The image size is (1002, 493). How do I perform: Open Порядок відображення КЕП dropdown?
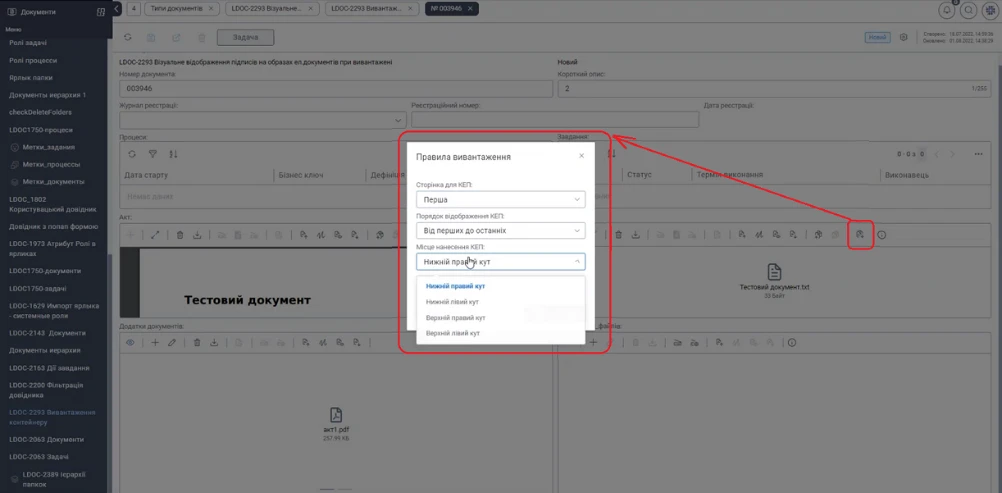pyautogui.click(x=500, y=230)
